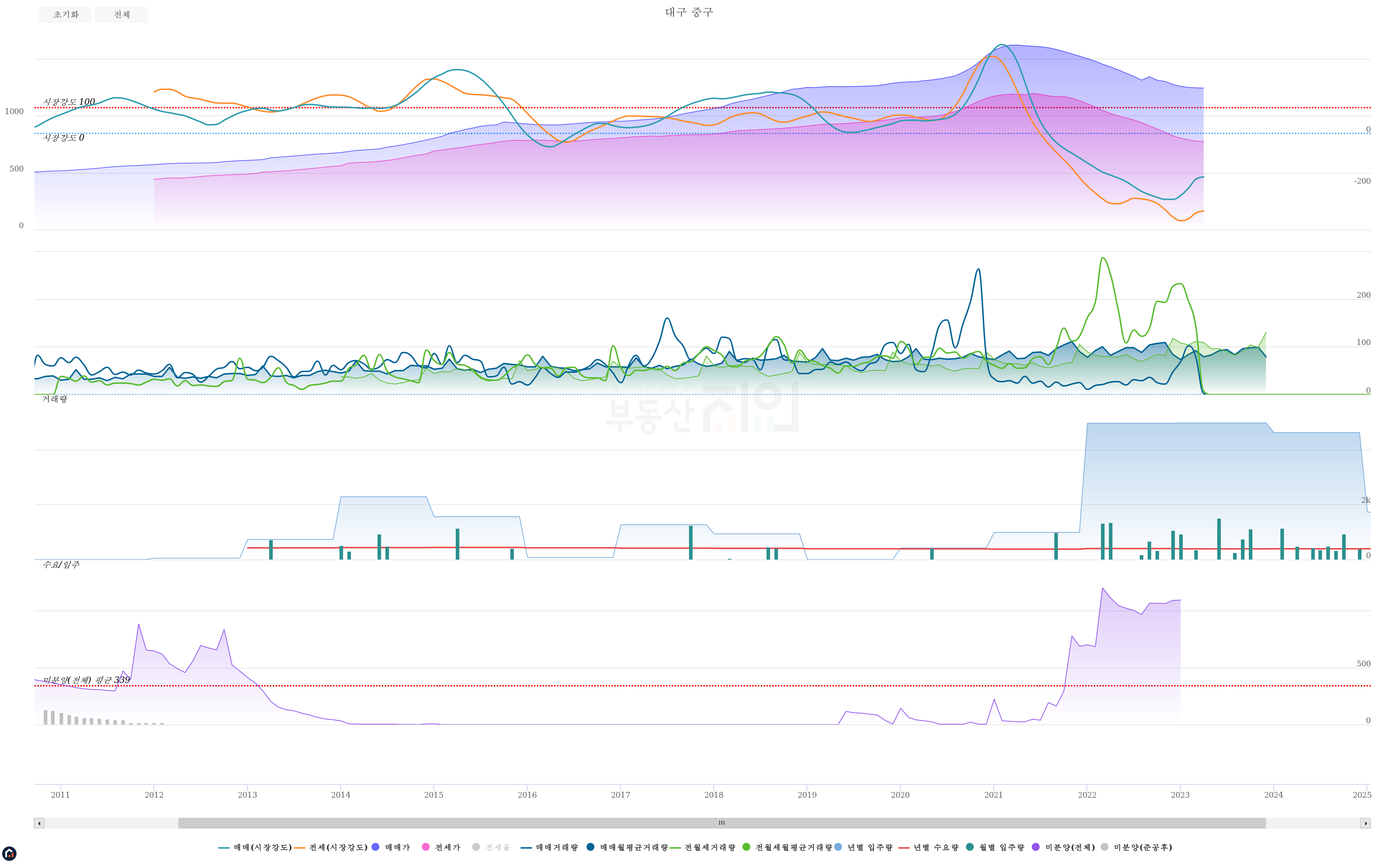1378x868 pixels.
Task: Click the 초기화 reset button
Action: pos(65,15)
